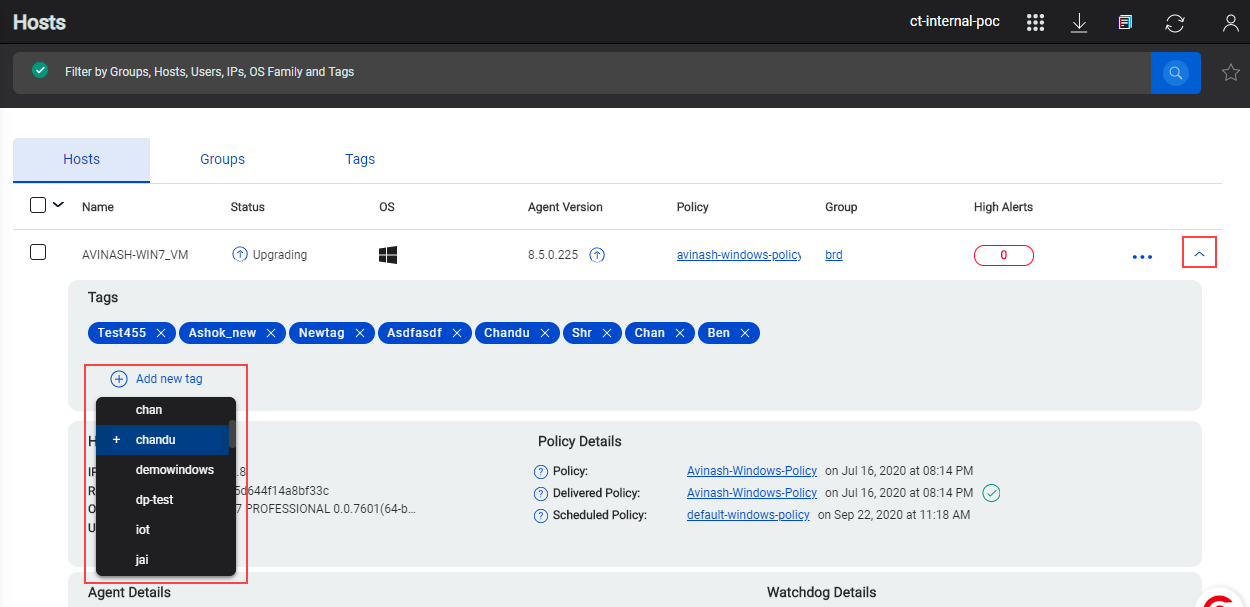Click the Windows OS icon
This screenshot has width=1250, height=607.
(x=388, y=255)
